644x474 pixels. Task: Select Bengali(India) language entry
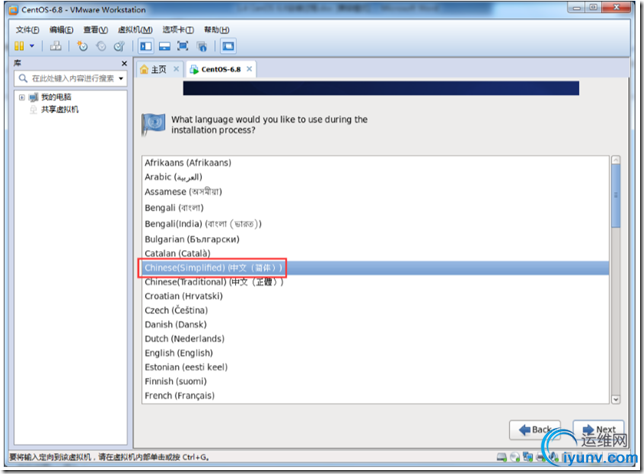point(375,224)
